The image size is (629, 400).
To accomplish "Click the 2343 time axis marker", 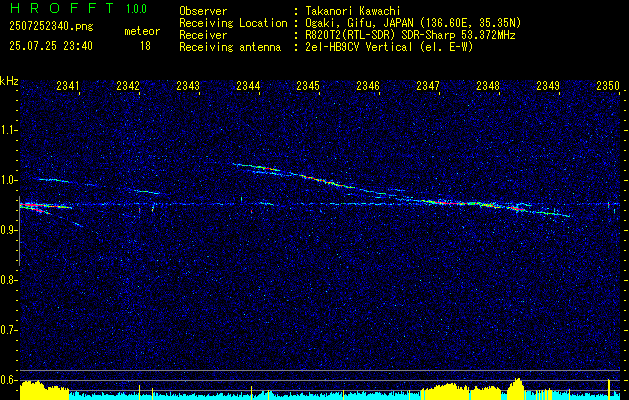I will [x=188, y=85].
